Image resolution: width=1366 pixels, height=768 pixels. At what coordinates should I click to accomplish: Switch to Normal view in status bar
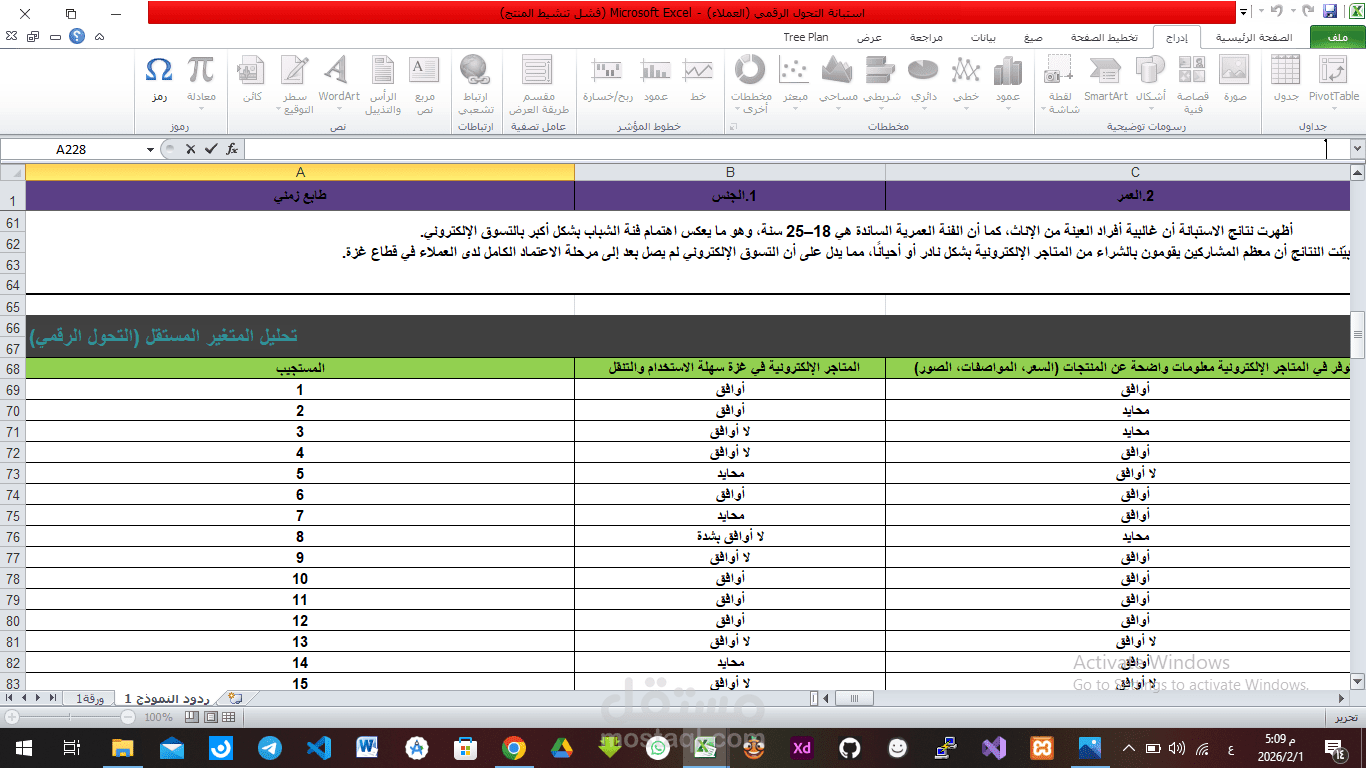point(229,717)
